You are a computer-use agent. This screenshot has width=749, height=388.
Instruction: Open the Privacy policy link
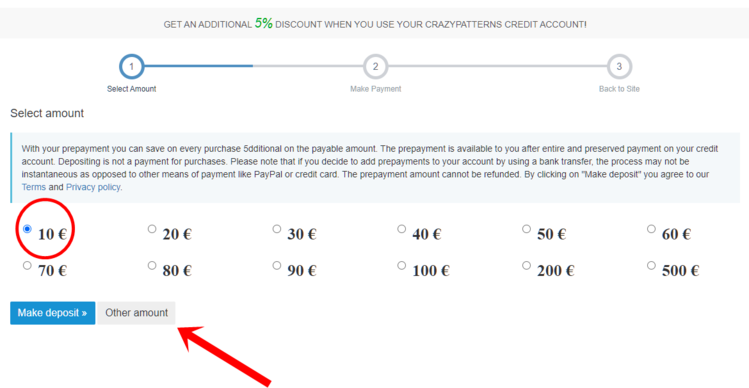pos(93,187)
